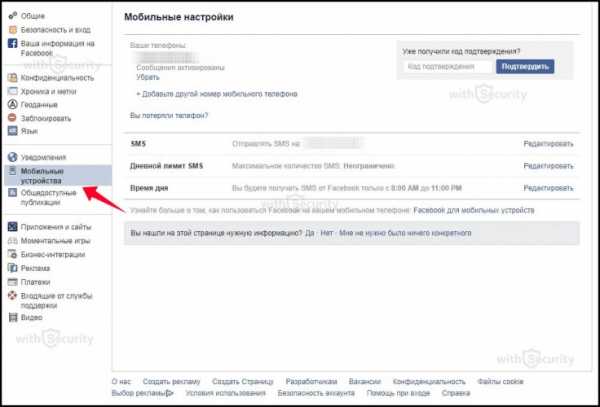Open the Facebook для мобильных устройств link

pos(474,210)
